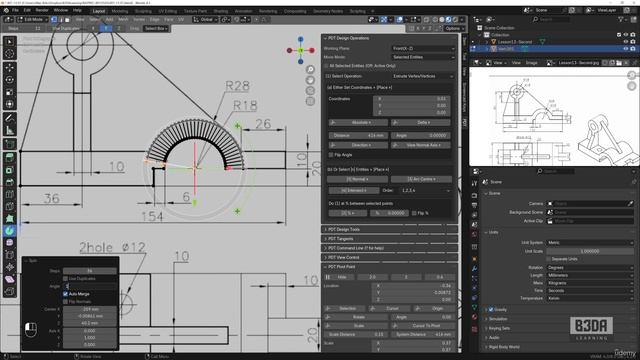The width and height of the screenshot is (640, 360).
Task: Switch to the Shading workspace tab
Action: point(221,11)
